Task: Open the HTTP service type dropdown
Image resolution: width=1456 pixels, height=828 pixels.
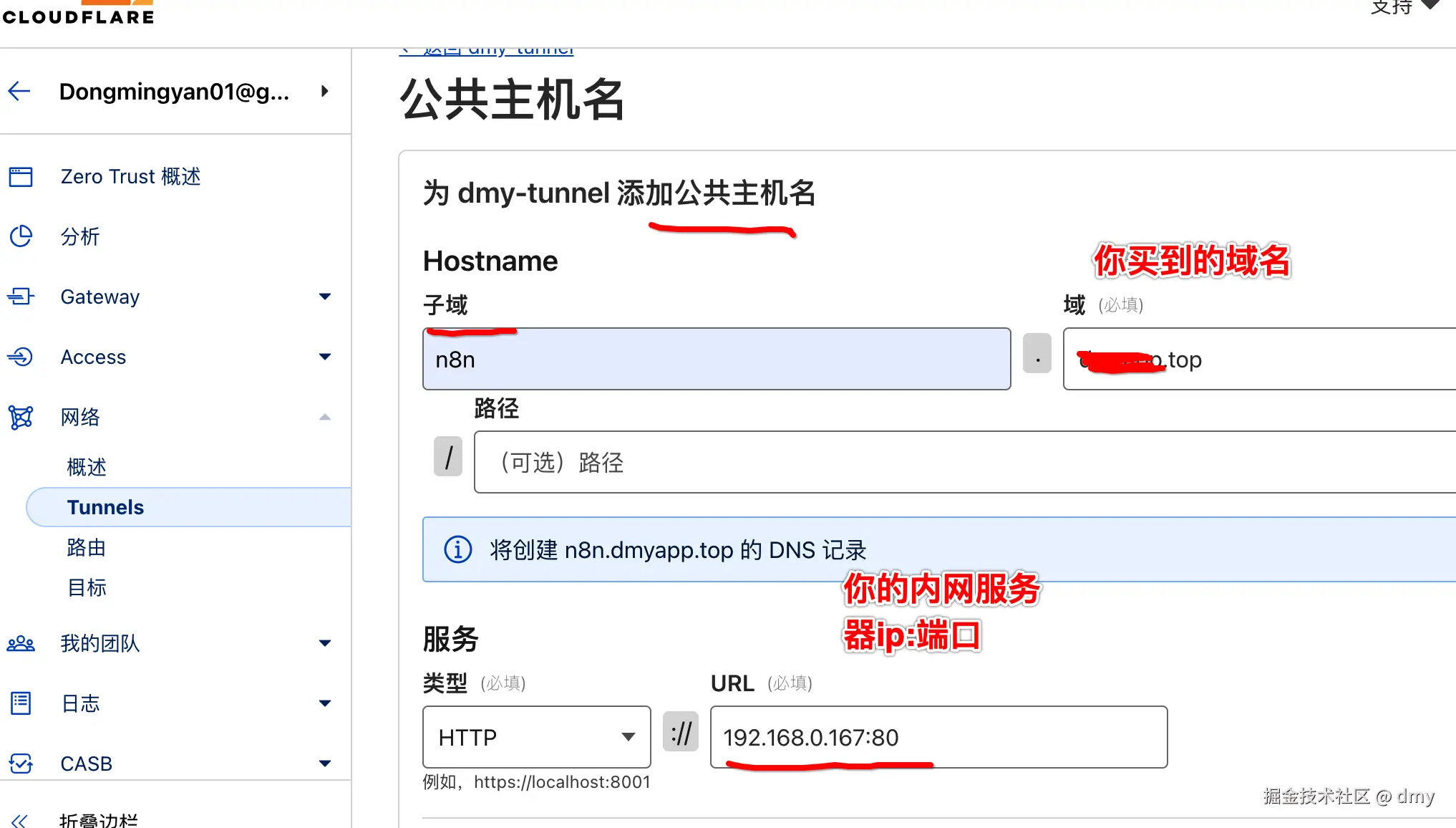Action: 536,737
